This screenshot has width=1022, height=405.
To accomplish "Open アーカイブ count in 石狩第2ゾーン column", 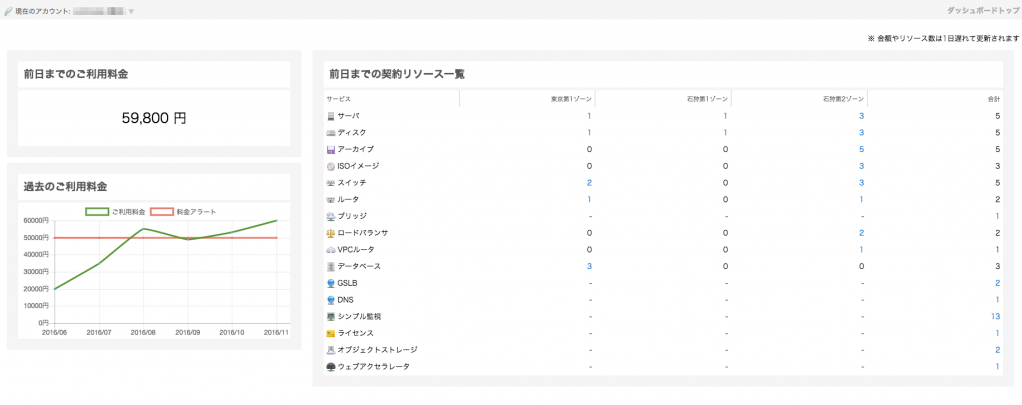I will click(x=861, y=149).
